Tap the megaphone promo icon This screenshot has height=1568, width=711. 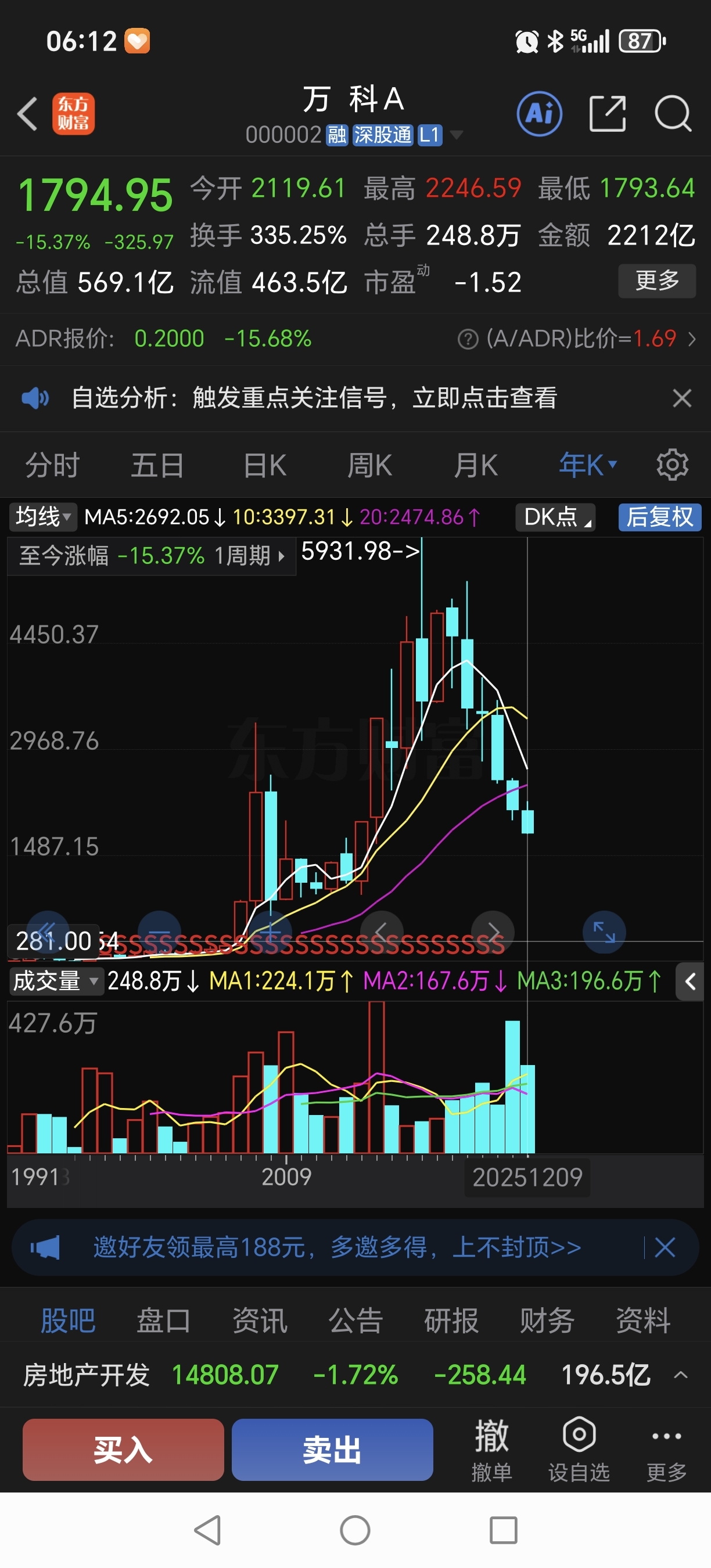[x=46, y=1247]
